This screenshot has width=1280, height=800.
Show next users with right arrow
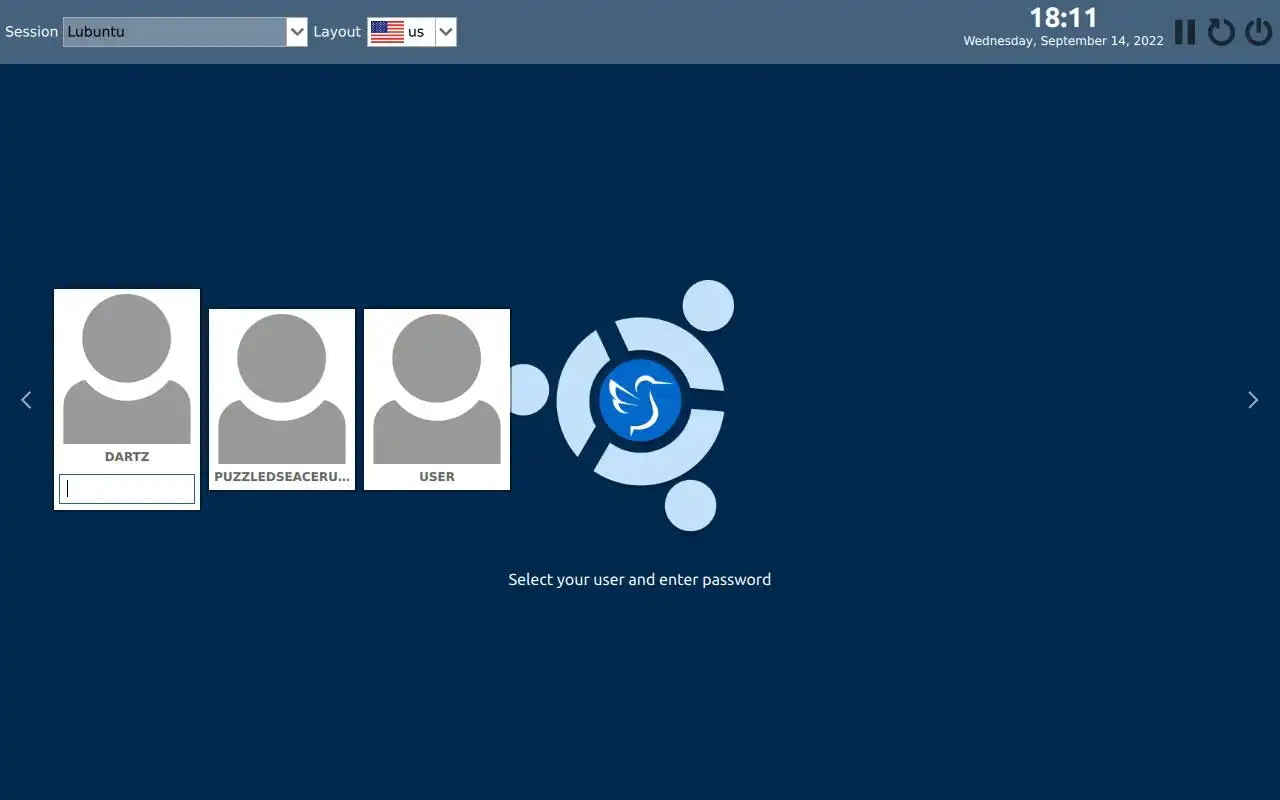tap(1253, 400)
